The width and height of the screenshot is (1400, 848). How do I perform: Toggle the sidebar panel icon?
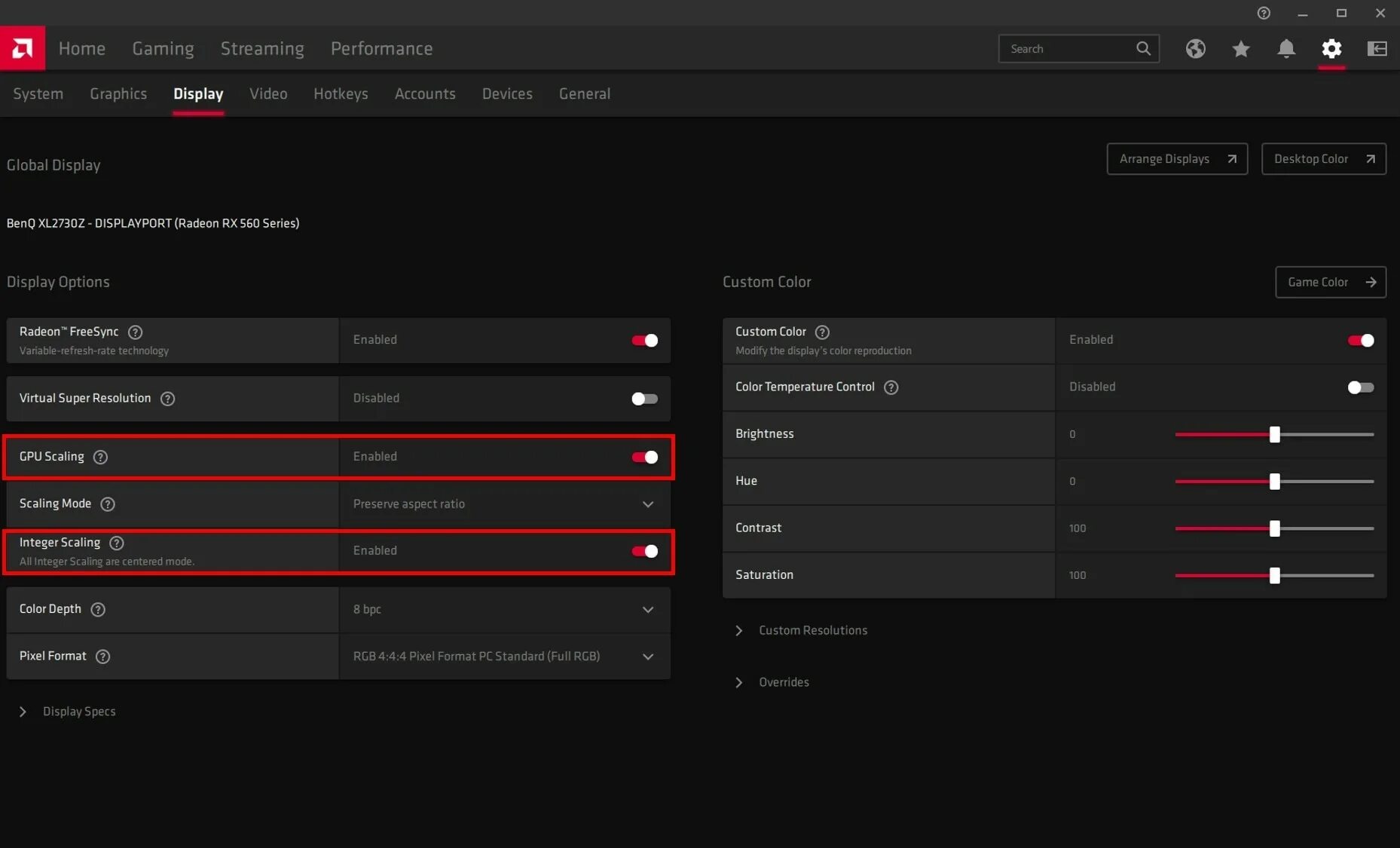click(x=1377, y=49)
